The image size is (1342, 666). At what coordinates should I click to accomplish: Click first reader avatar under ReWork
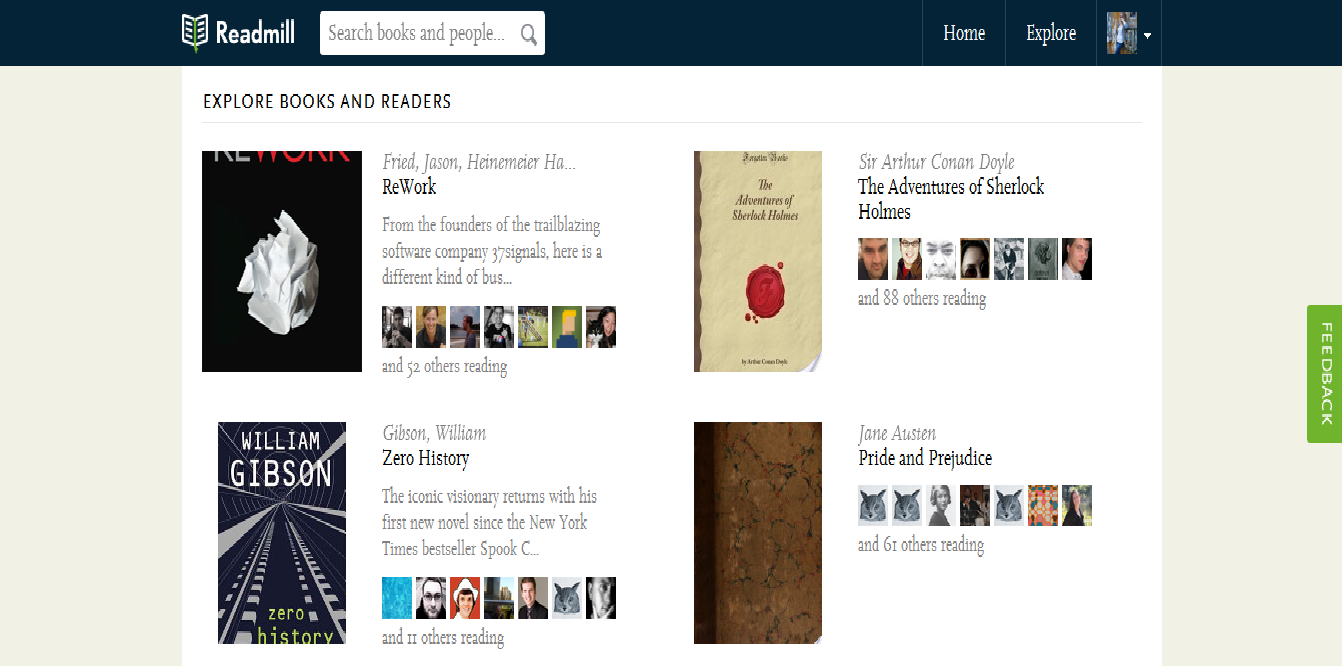397,327
